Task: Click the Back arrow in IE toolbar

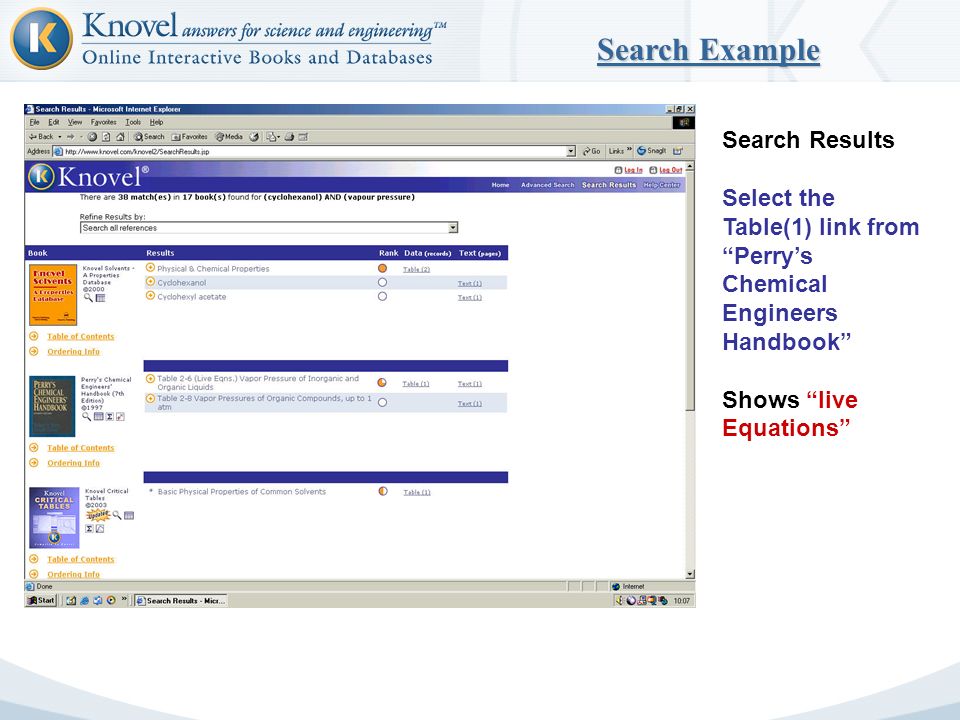Action: (x=41, y=137)
